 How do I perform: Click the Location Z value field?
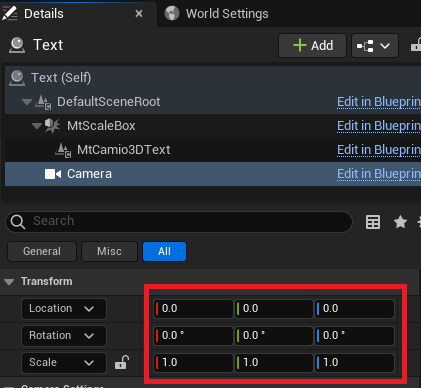(x=355, y=309)
